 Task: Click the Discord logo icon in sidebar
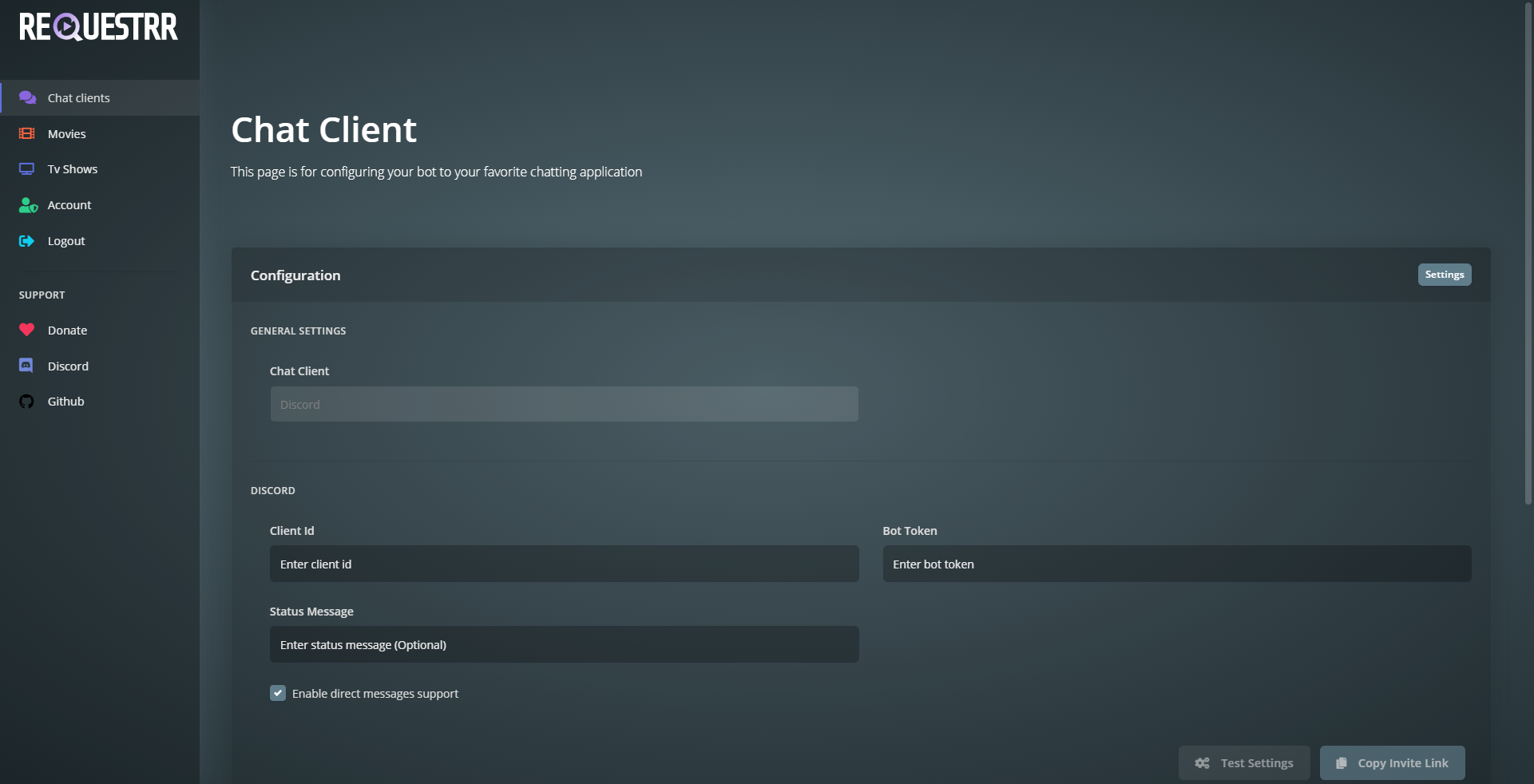(26, 366)
